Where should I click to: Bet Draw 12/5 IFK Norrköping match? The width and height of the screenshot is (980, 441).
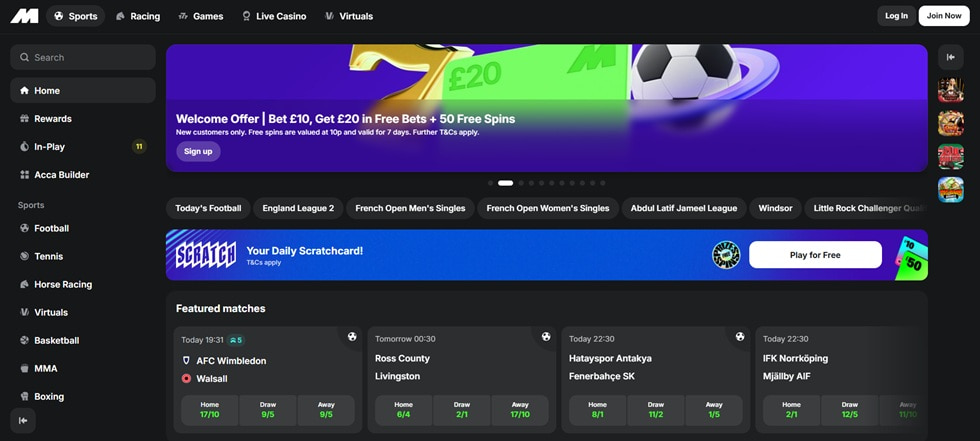coord(849,410)
